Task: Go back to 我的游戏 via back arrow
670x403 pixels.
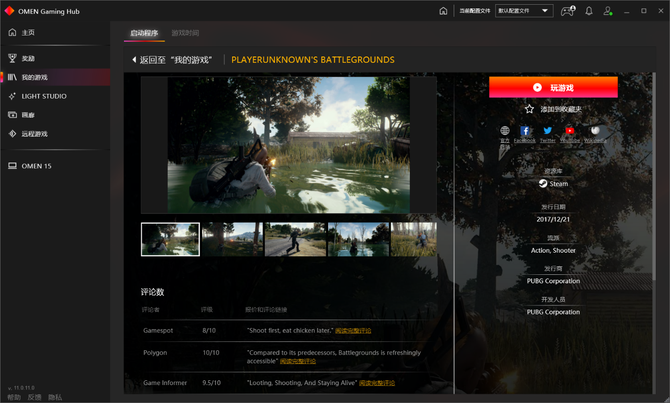Action: 172,60
